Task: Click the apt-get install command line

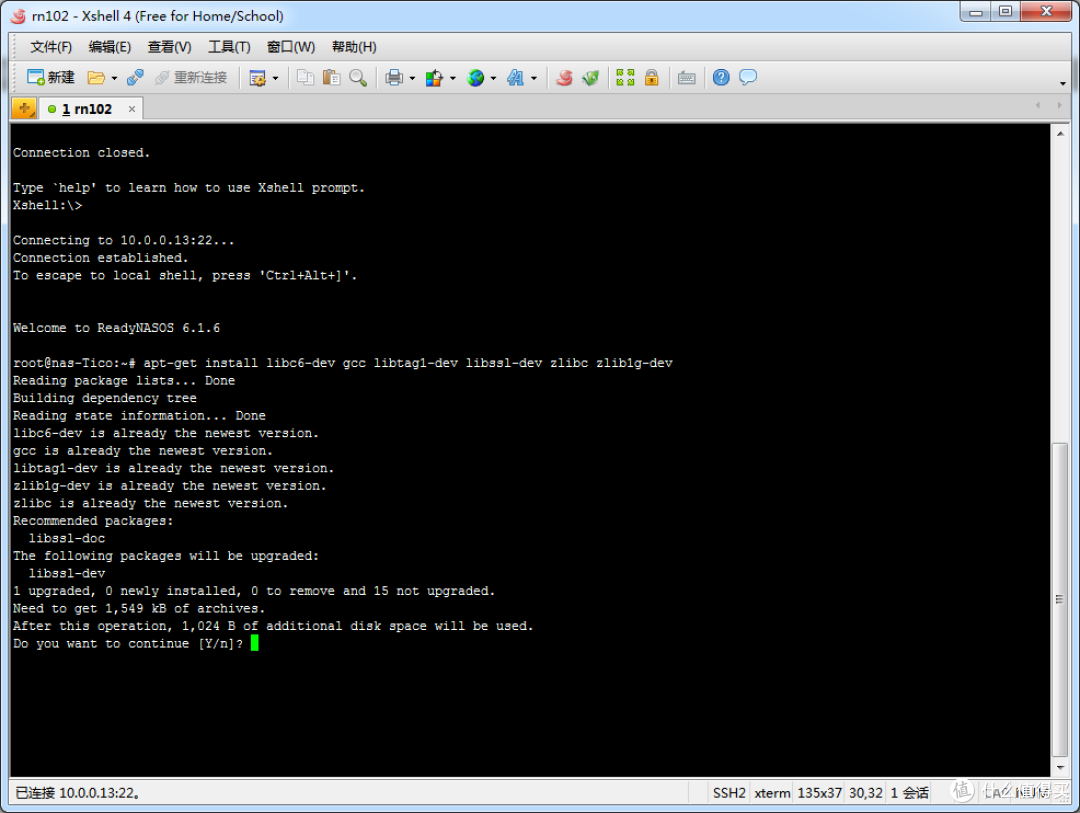Action: (342, 363)
